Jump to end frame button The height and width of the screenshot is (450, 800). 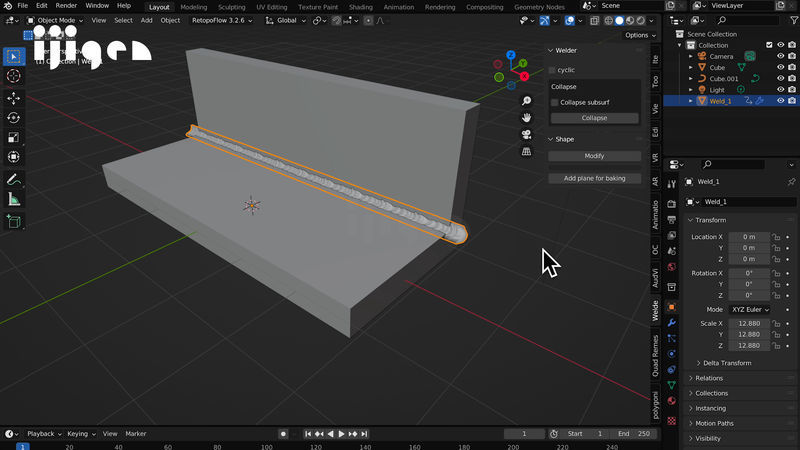pos(364,434)
